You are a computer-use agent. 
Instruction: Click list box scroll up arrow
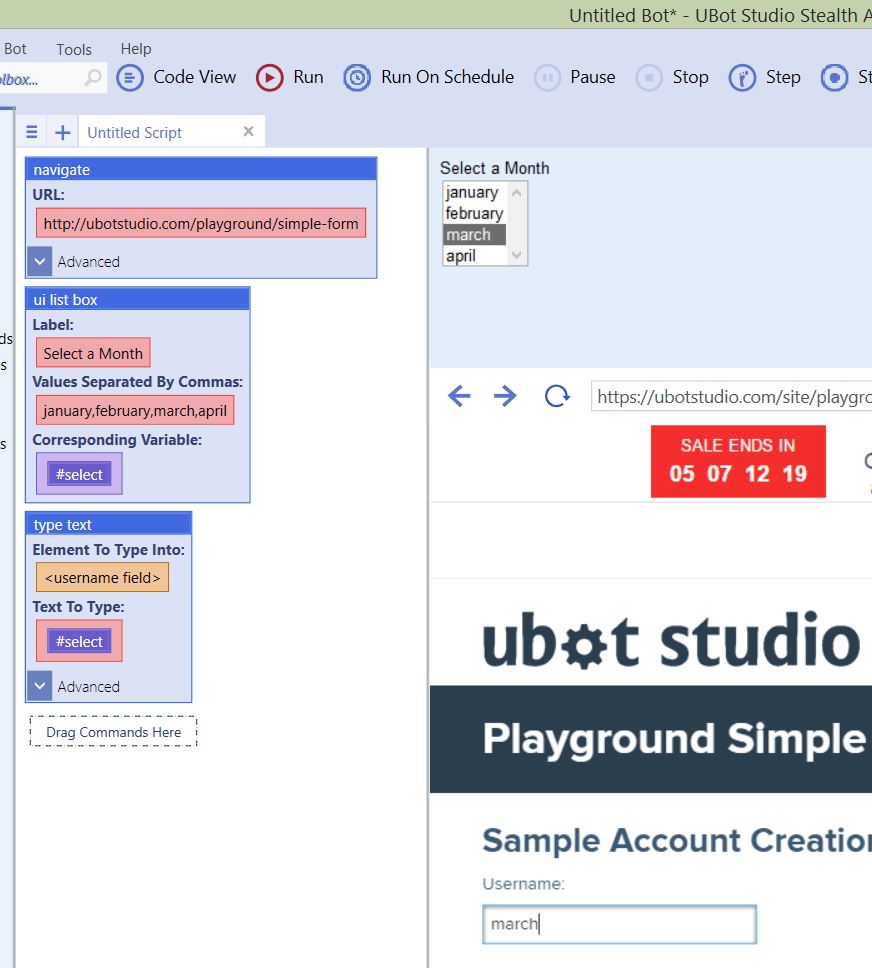point(517,193)
